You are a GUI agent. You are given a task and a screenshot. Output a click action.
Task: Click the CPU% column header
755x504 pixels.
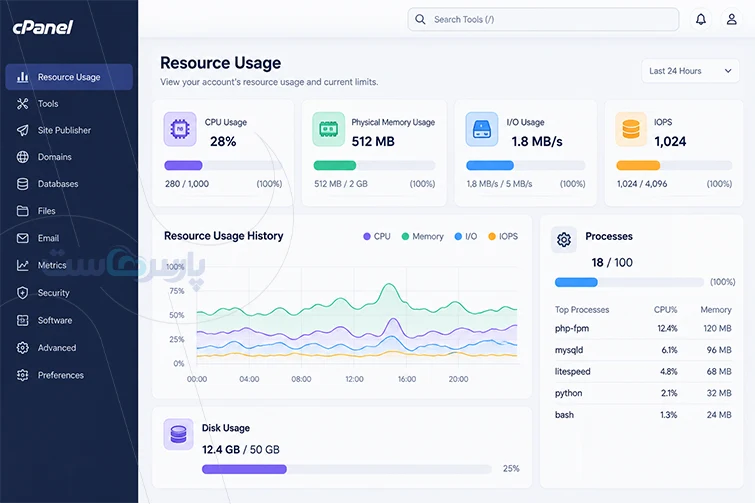point(665,310)
